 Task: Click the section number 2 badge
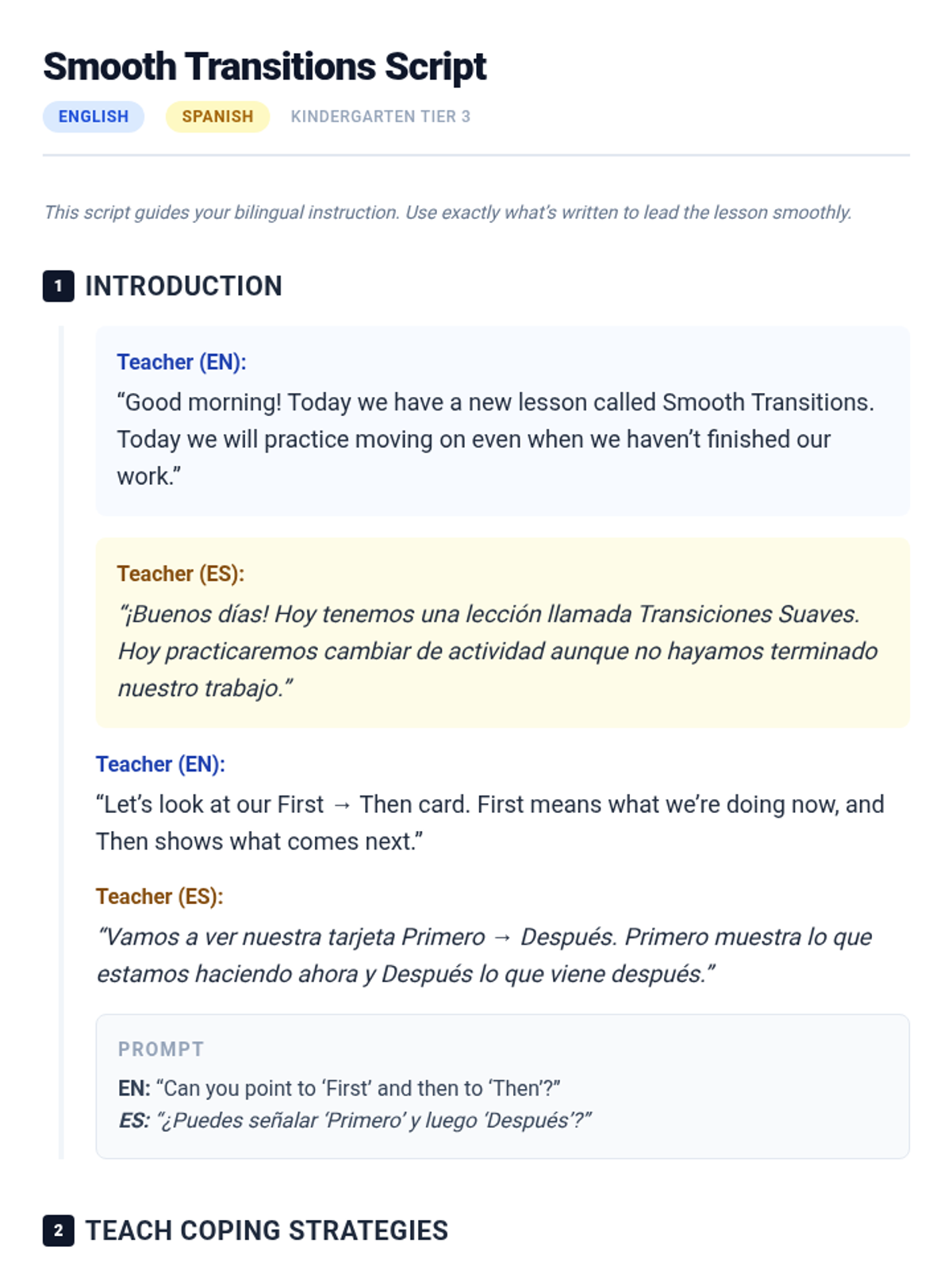click(x=58, y=1231)
